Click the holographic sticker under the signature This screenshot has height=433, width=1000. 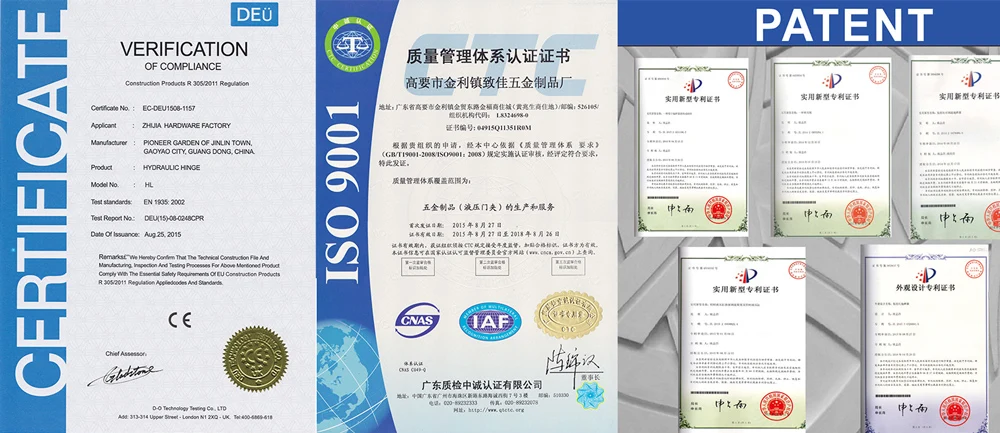[x=591, y=396]
